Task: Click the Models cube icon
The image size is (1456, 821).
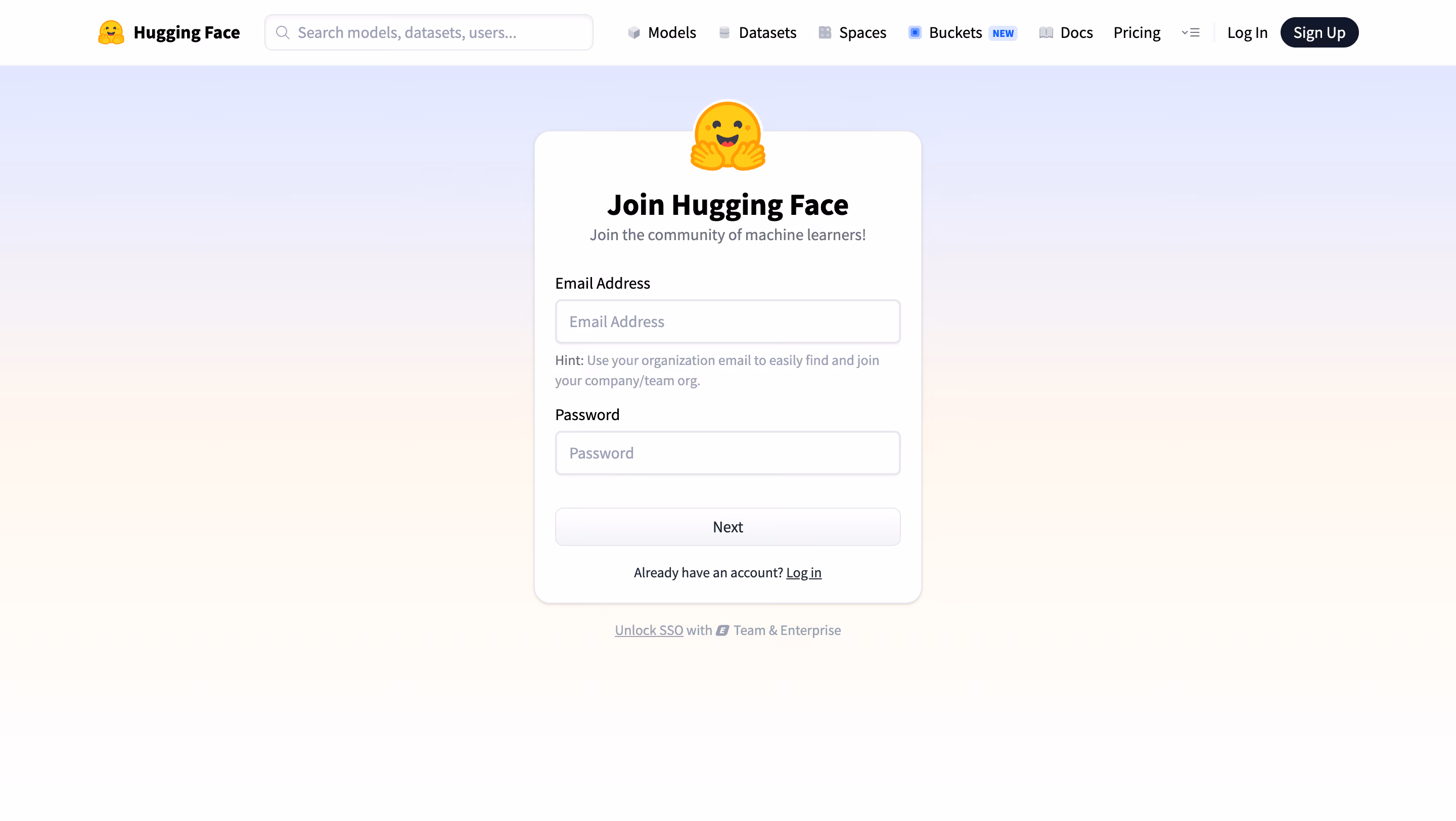Action: (634, 33)
